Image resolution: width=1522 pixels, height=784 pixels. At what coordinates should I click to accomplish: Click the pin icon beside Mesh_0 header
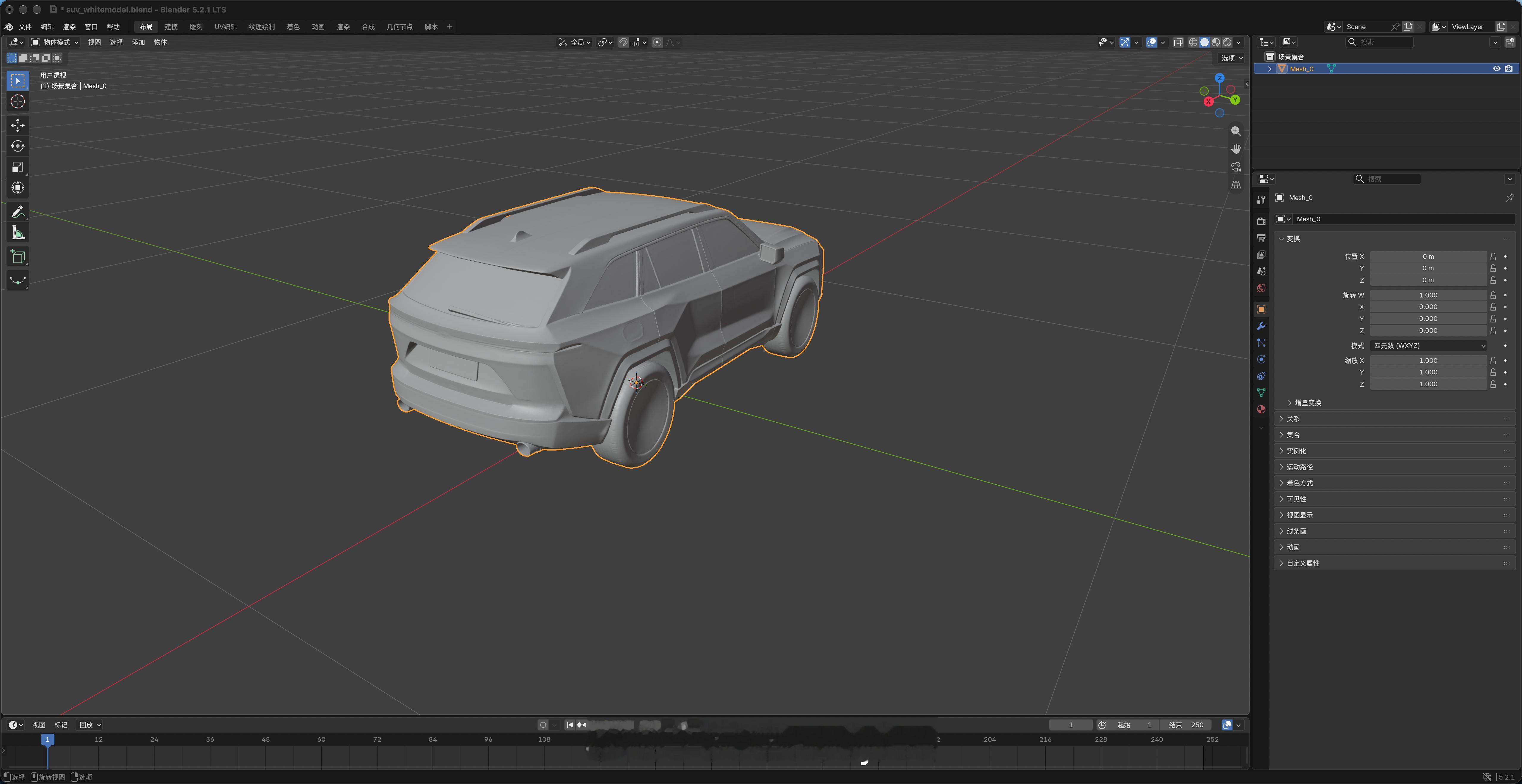1510,197
